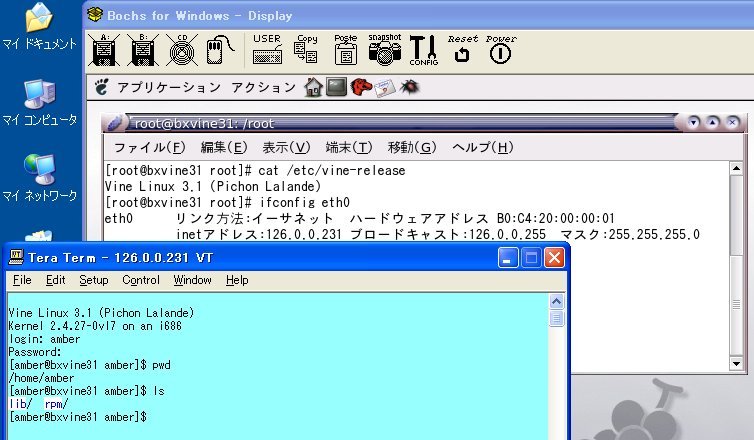Open the Tera Term Help menu
The image size is (754, 440).
[x=237, y=280]
